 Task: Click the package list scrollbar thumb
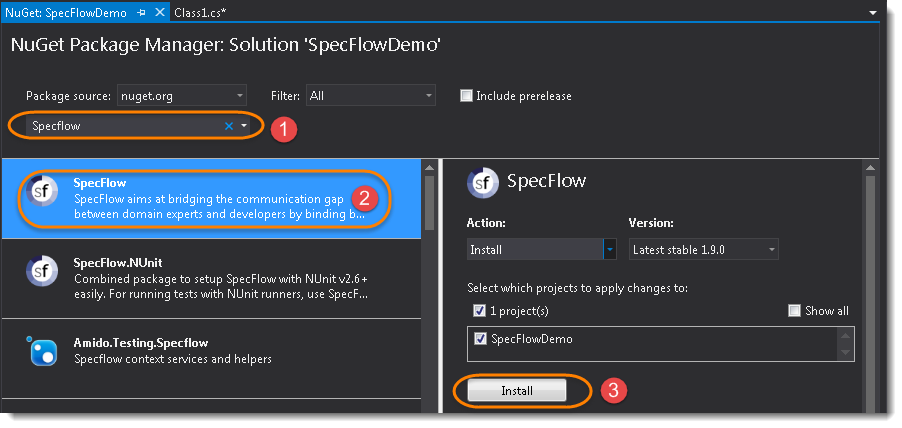[x=429, y=202]
